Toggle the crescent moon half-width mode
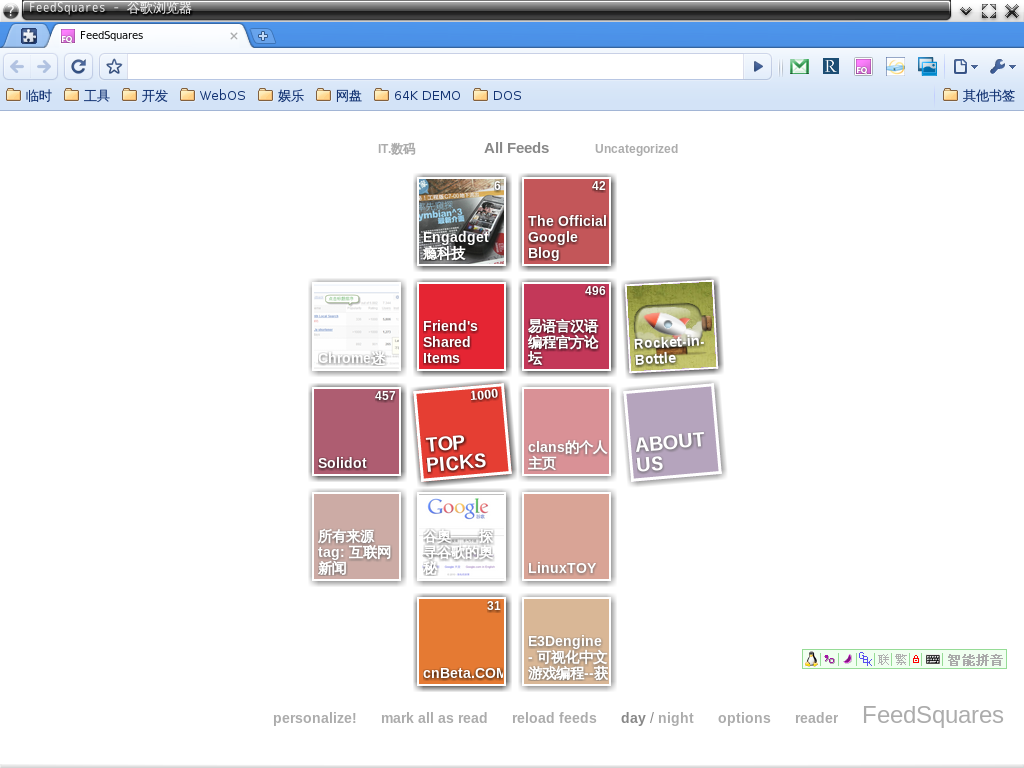 pos(848,660)
